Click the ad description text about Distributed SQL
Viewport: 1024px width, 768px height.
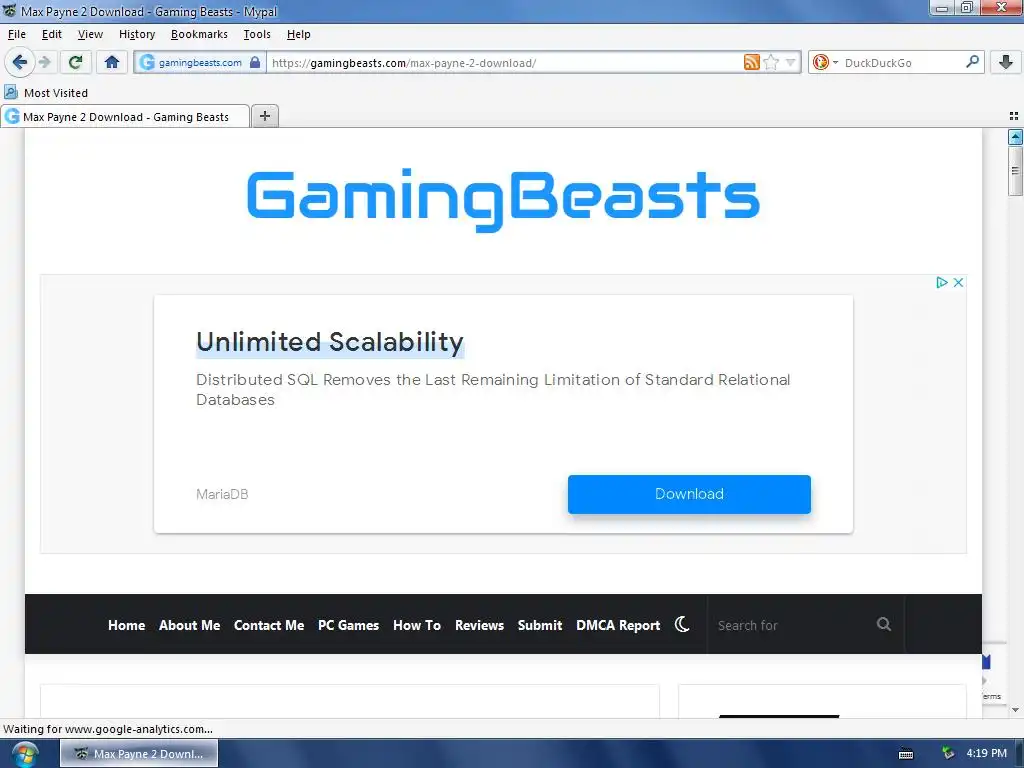coord(493,389)
